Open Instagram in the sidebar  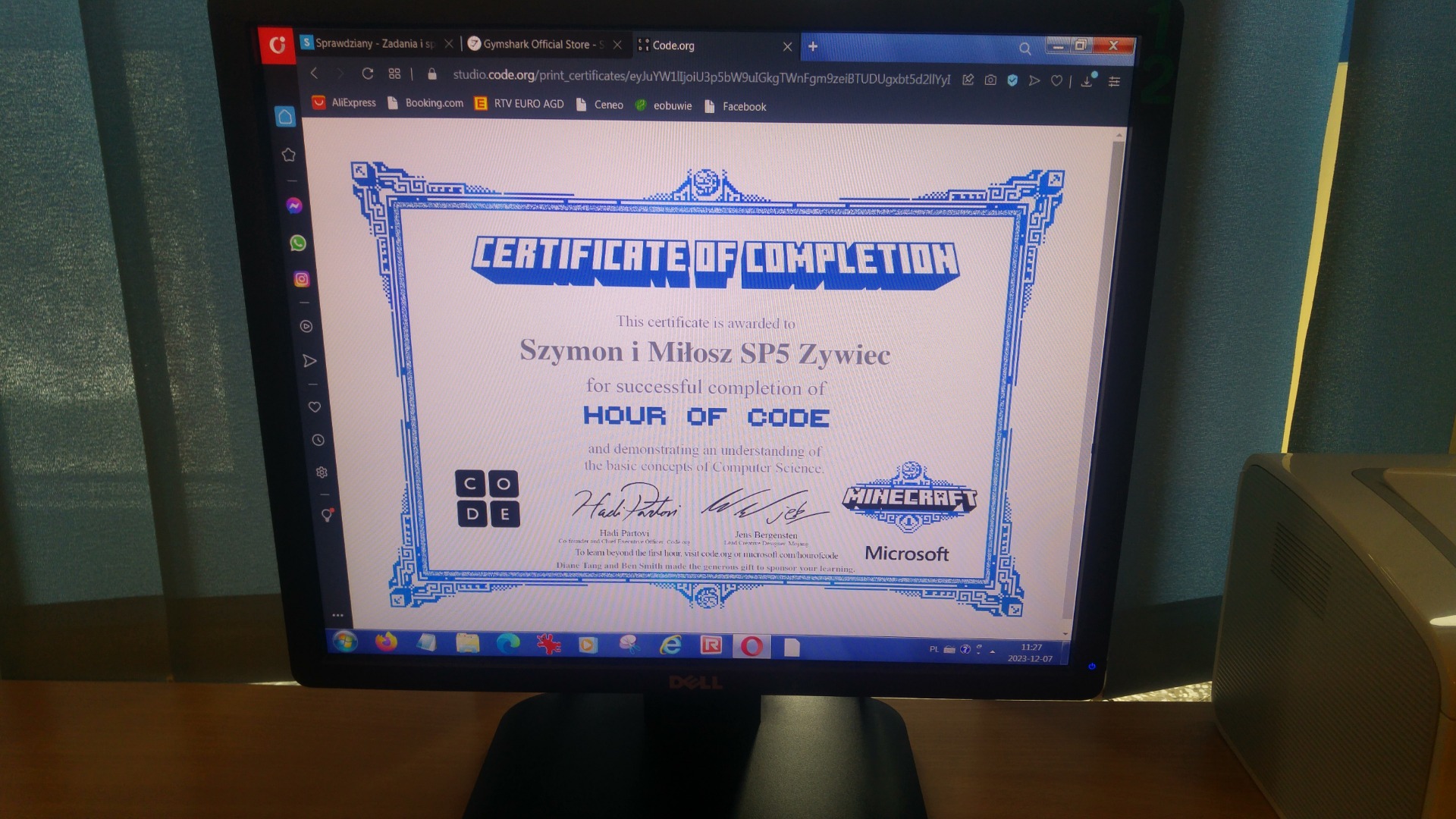(302, 279)
